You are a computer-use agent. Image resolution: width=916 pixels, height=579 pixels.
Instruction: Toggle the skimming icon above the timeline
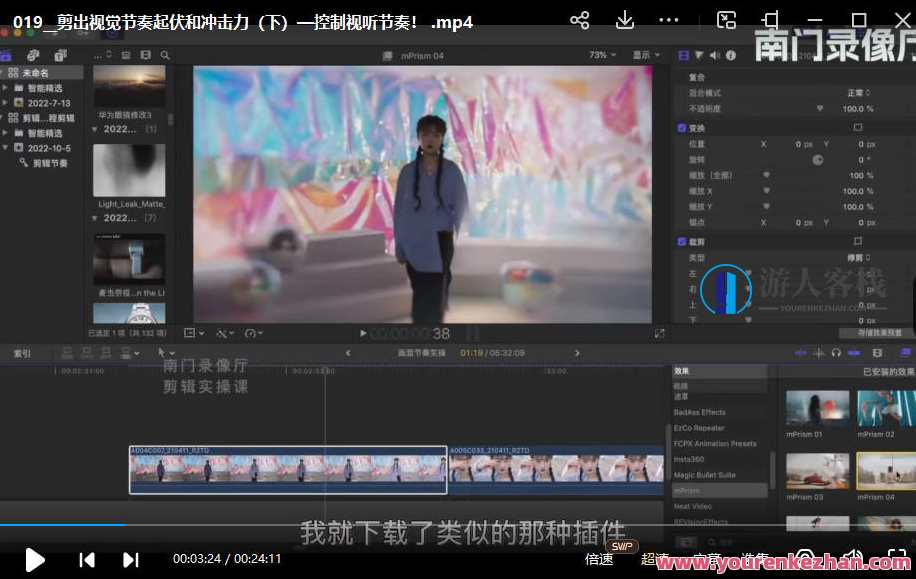(x=801, y=352)
